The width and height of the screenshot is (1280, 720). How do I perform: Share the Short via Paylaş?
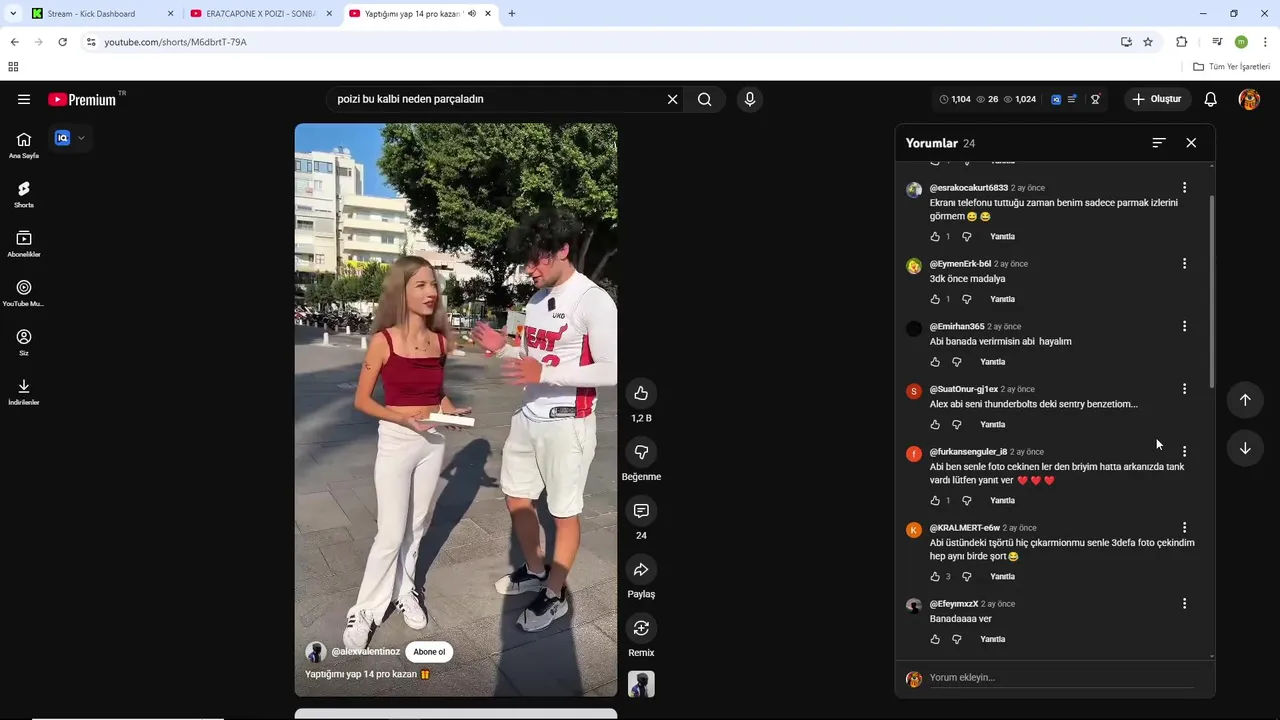pos(641,569)
